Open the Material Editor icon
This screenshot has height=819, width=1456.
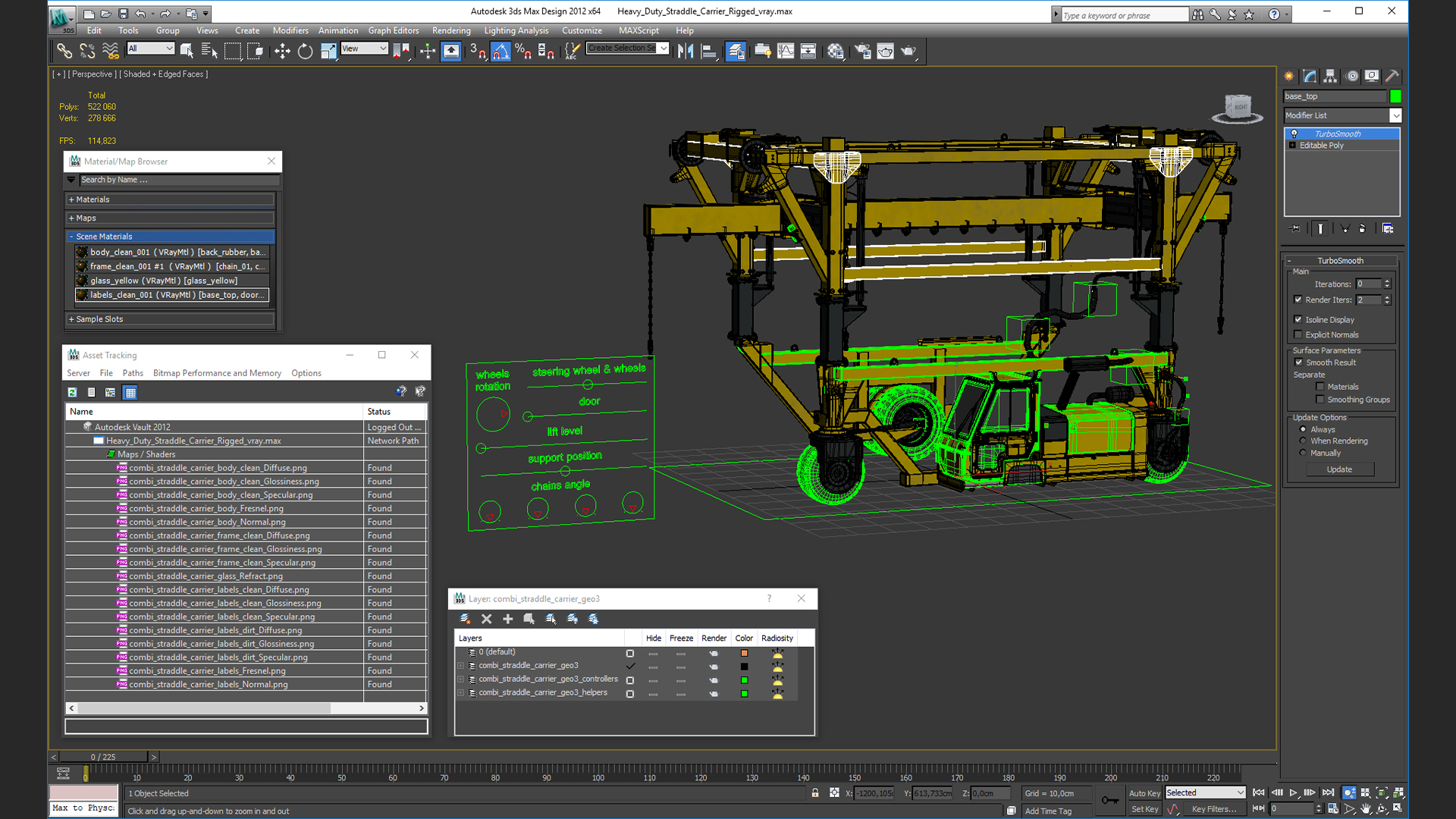(x=836, y=52)
